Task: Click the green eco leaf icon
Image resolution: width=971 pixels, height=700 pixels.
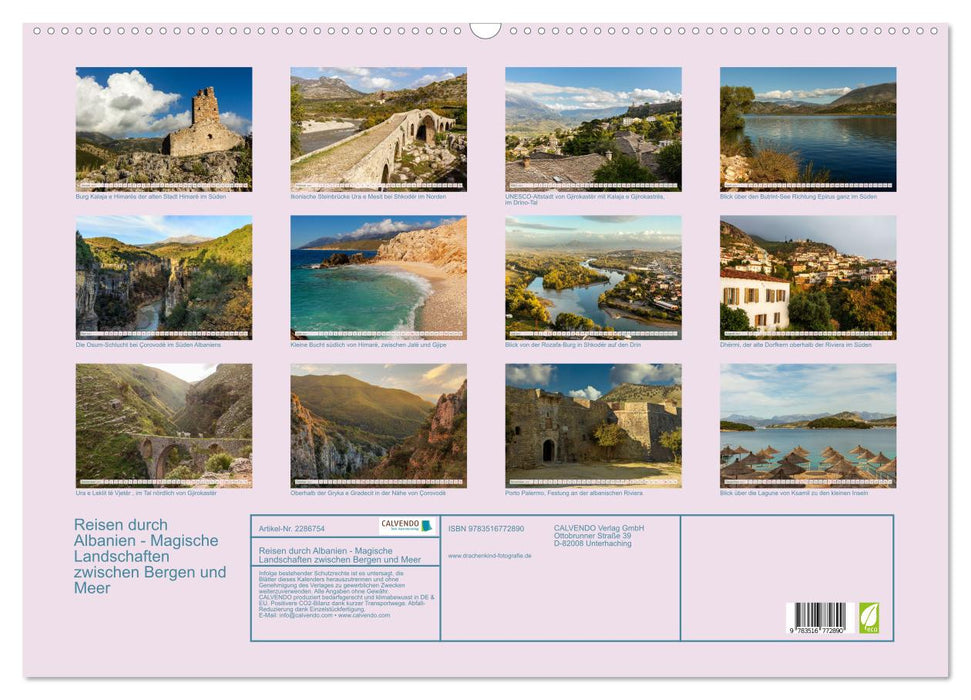Action: point(868,618)
